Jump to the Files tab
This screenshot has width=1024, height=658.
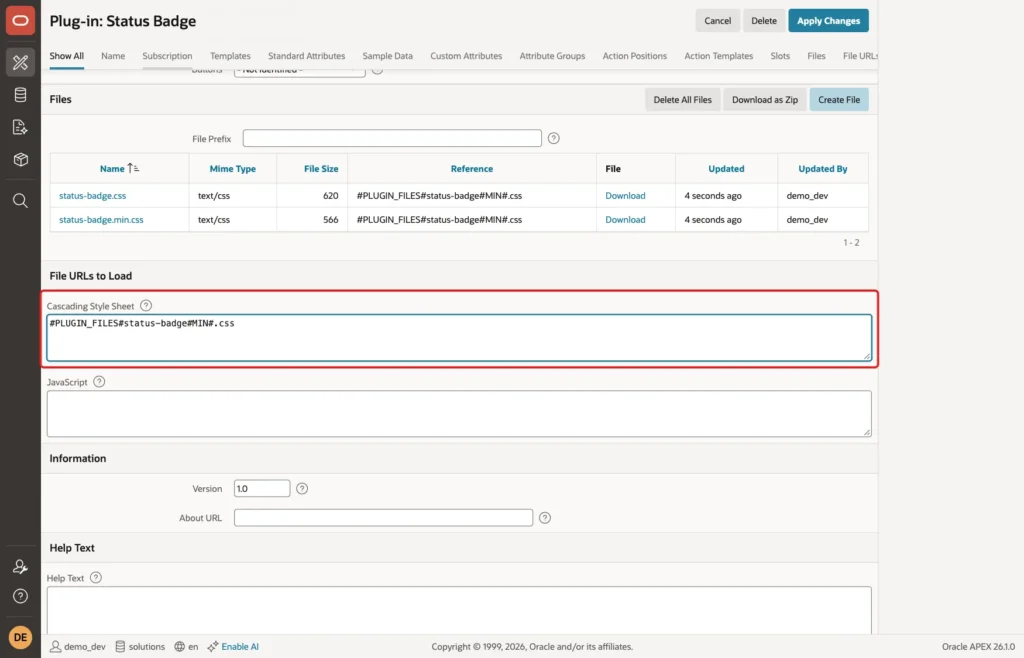click(816, 56)
